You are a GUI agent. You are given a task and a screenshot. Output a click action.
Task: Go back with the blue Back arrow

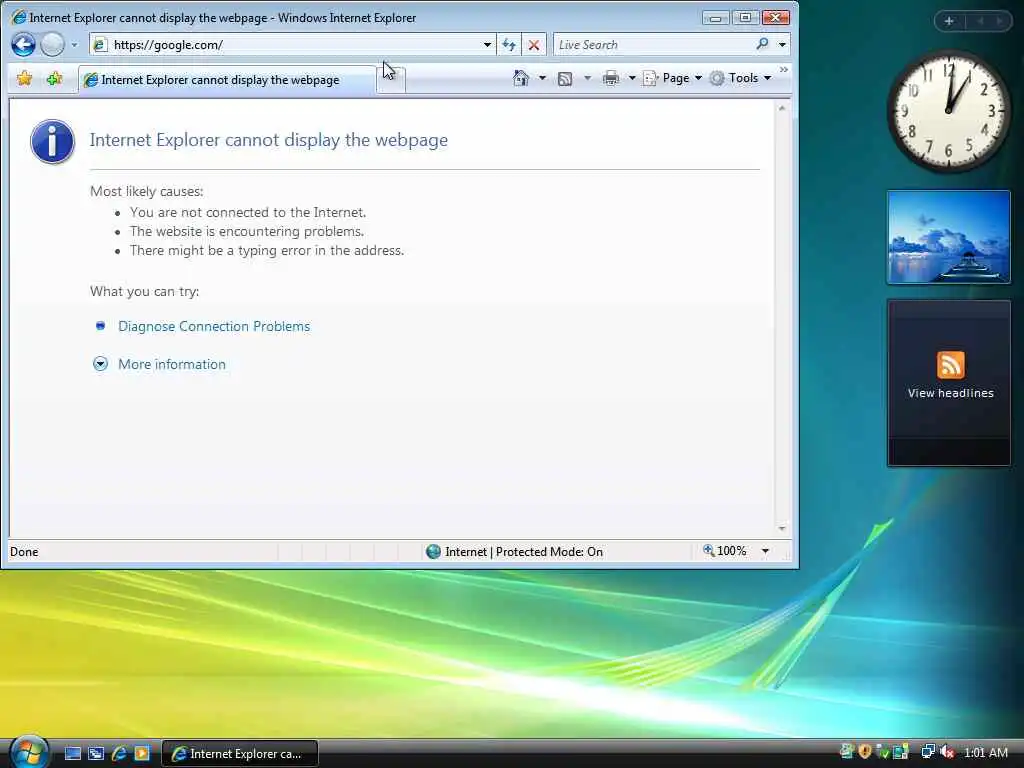[24, 44]
